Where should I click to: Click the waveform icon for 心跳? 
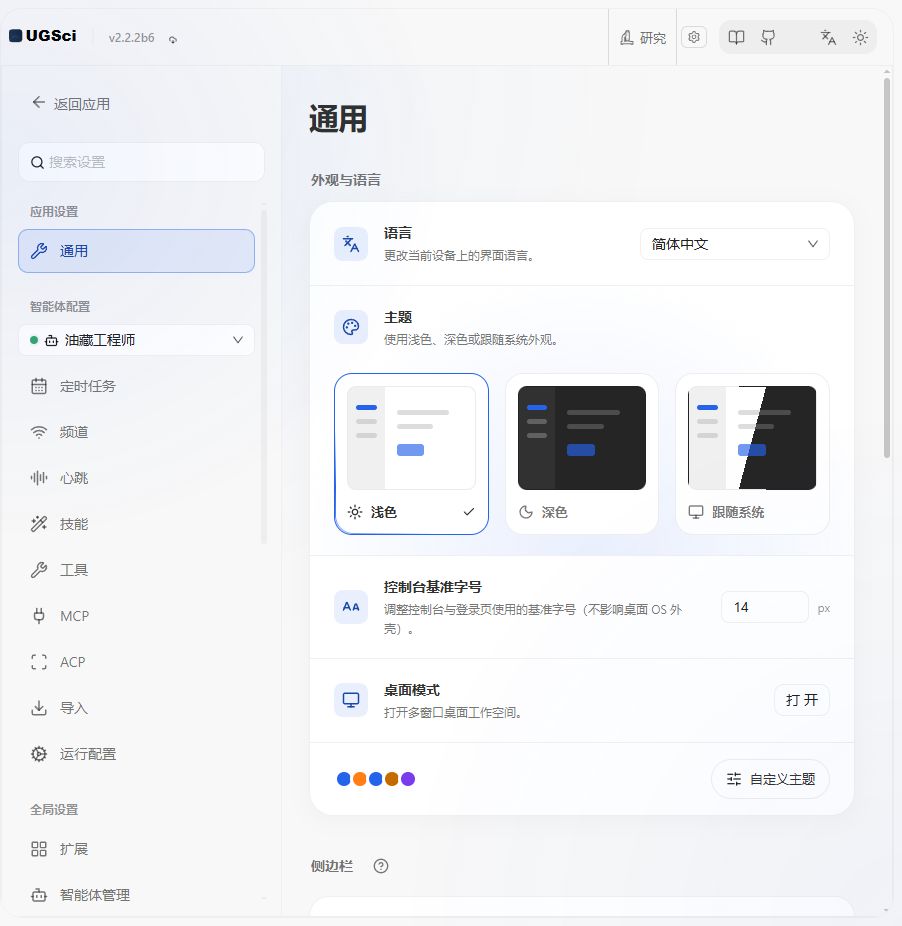39,478
